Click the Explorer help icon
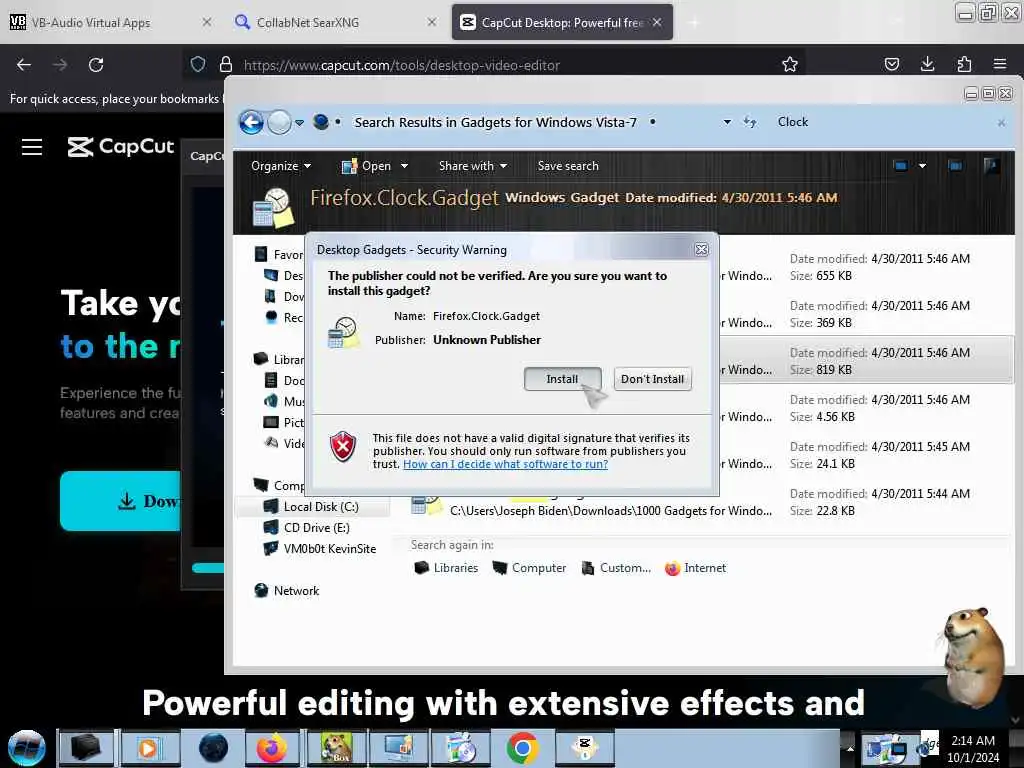Viewport: 1024px width, 768px height. 991,166
